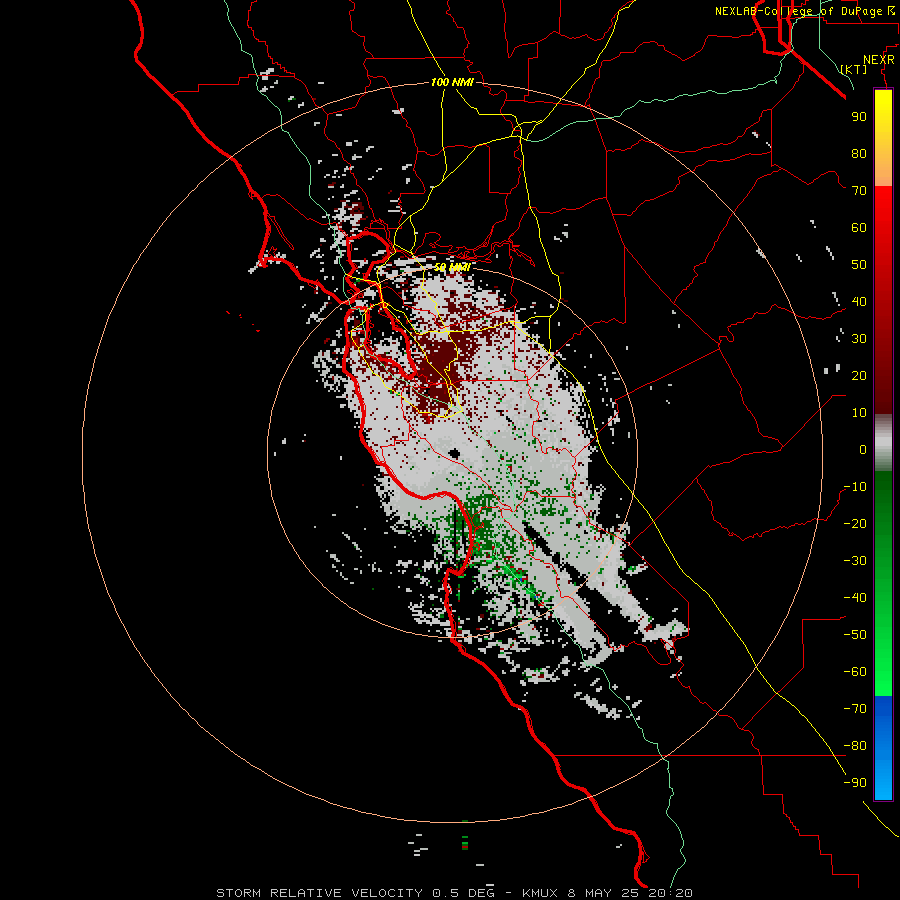
Task: Select the positive 80 scale value
Action: pyautogui.click(x=859, y=153)
